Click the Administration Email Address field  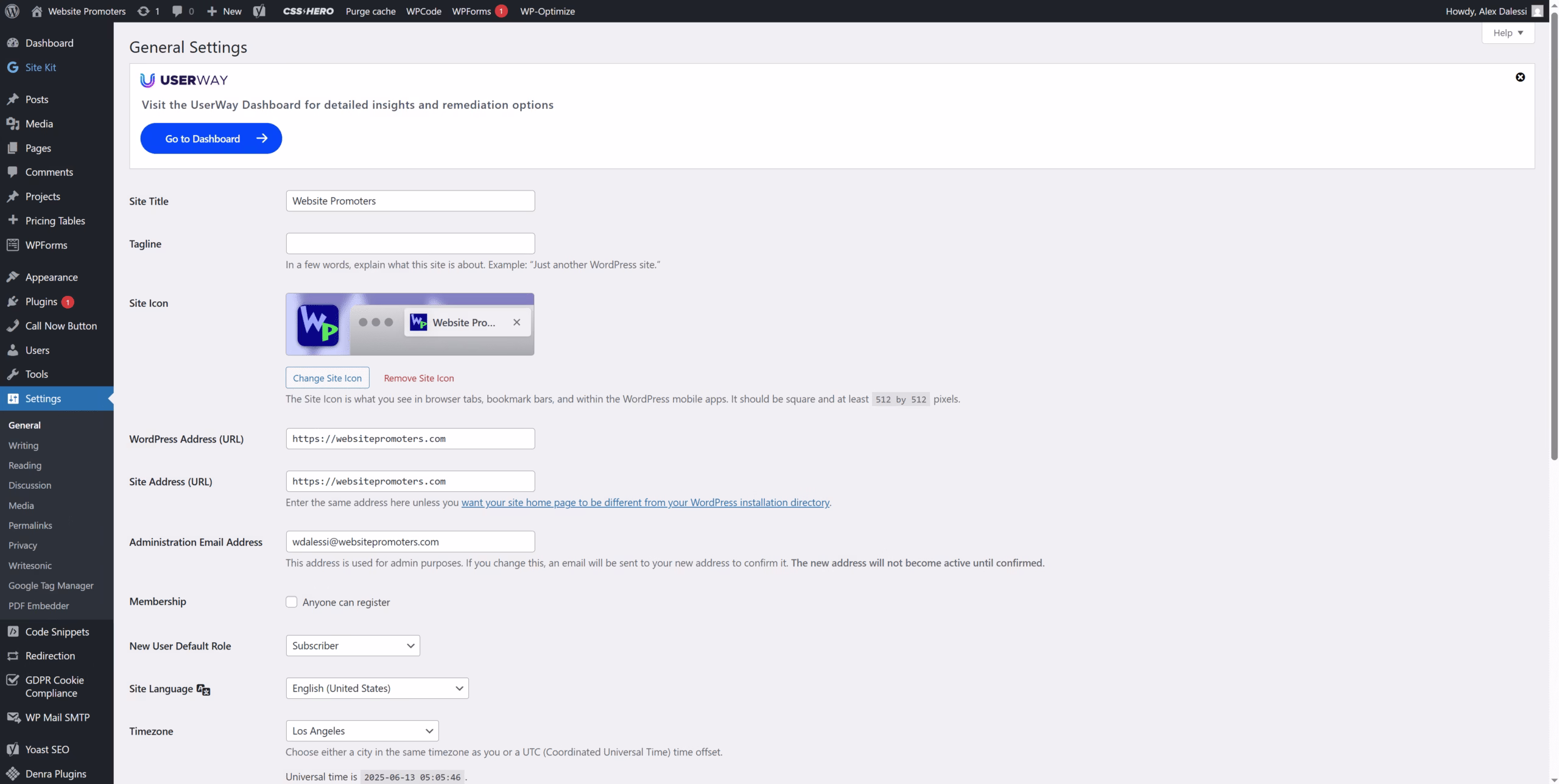coord(410,542)
